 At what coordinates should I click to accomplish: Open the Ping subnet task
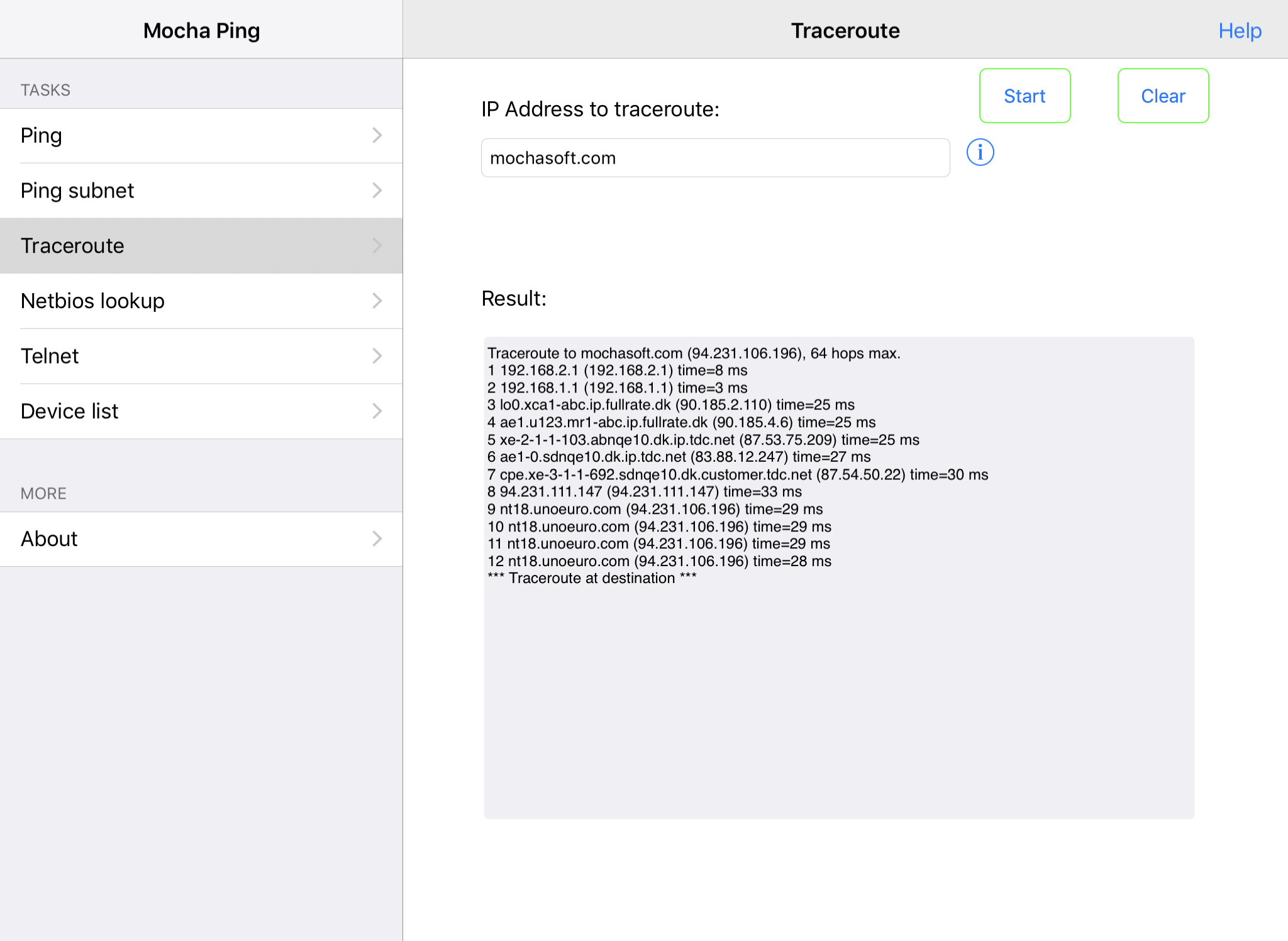(201, 191)
